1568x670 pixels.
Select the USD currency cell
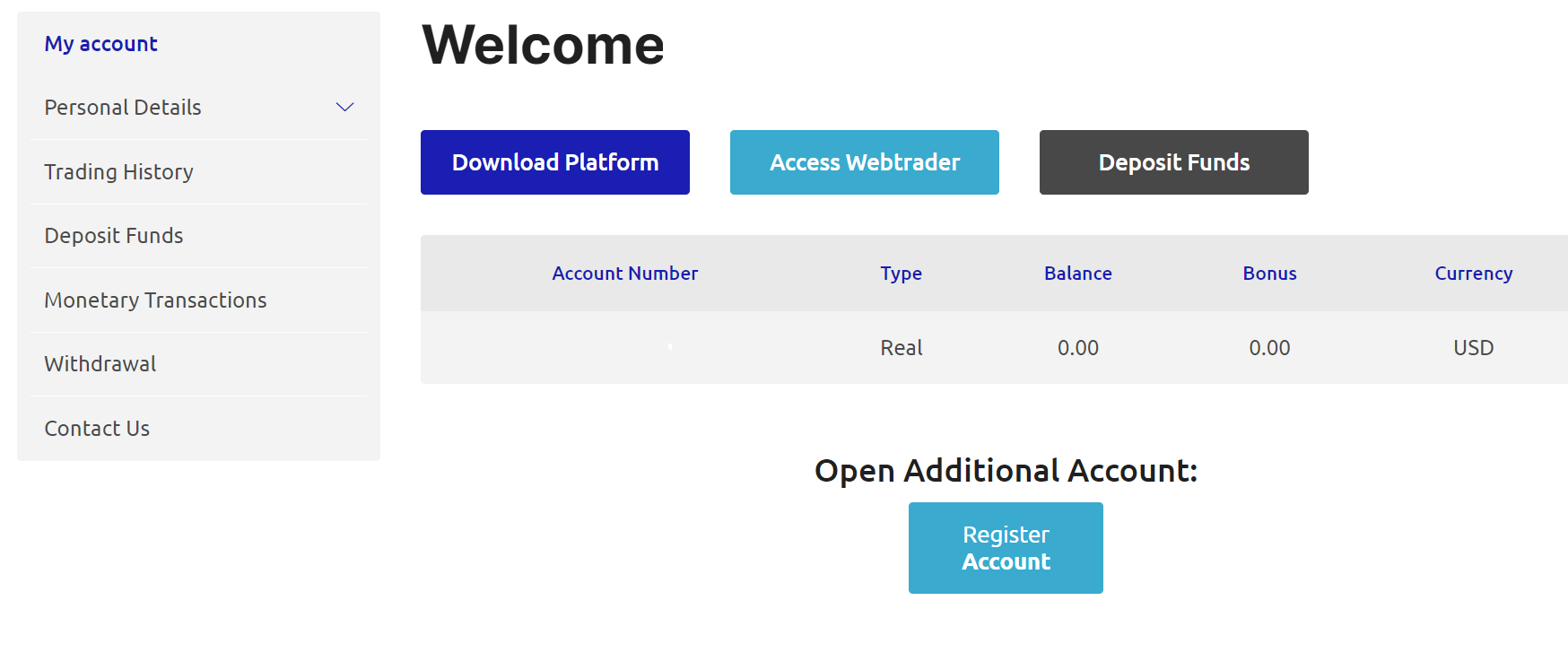tap(1474, 348)
